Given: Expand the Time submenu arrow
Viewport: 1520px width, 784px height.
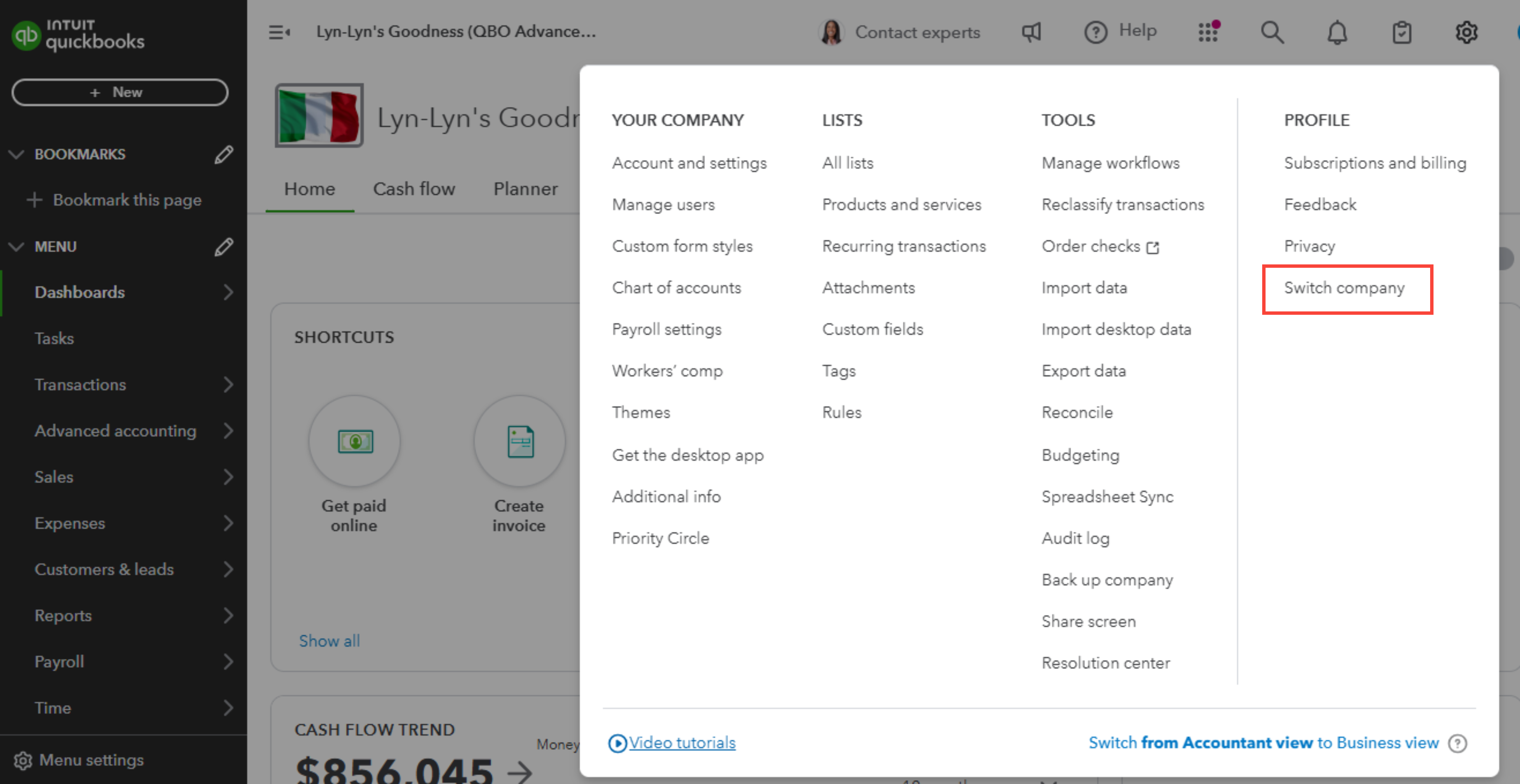Looking at the screenshot, I should [x=229, y=708].
